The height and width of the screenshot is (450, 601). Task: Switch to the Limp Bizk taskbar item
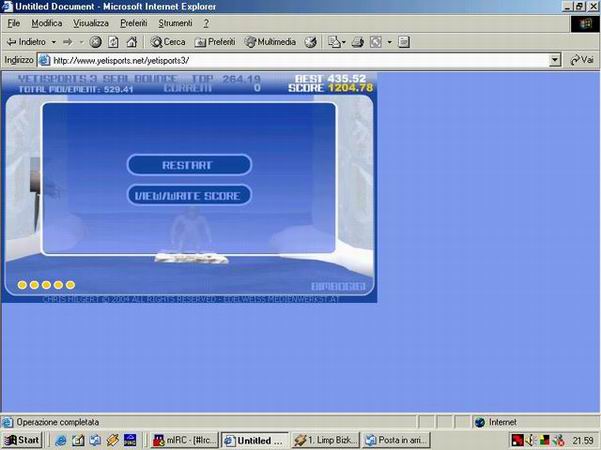point(325,440)
